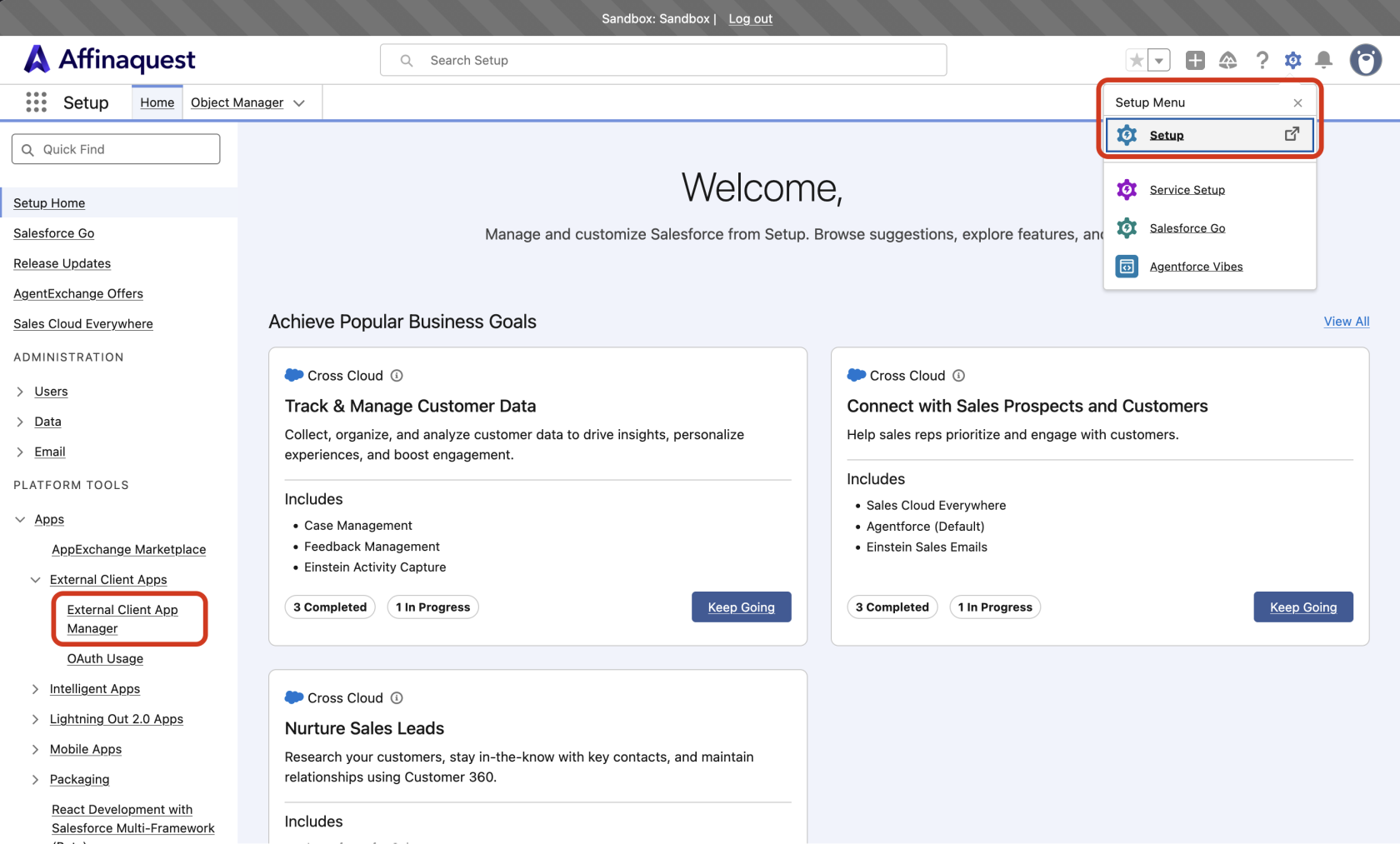This screenshot has width=1400, height=844.
Task: Expand Intelligent Apps node
Action: (35, 689)
